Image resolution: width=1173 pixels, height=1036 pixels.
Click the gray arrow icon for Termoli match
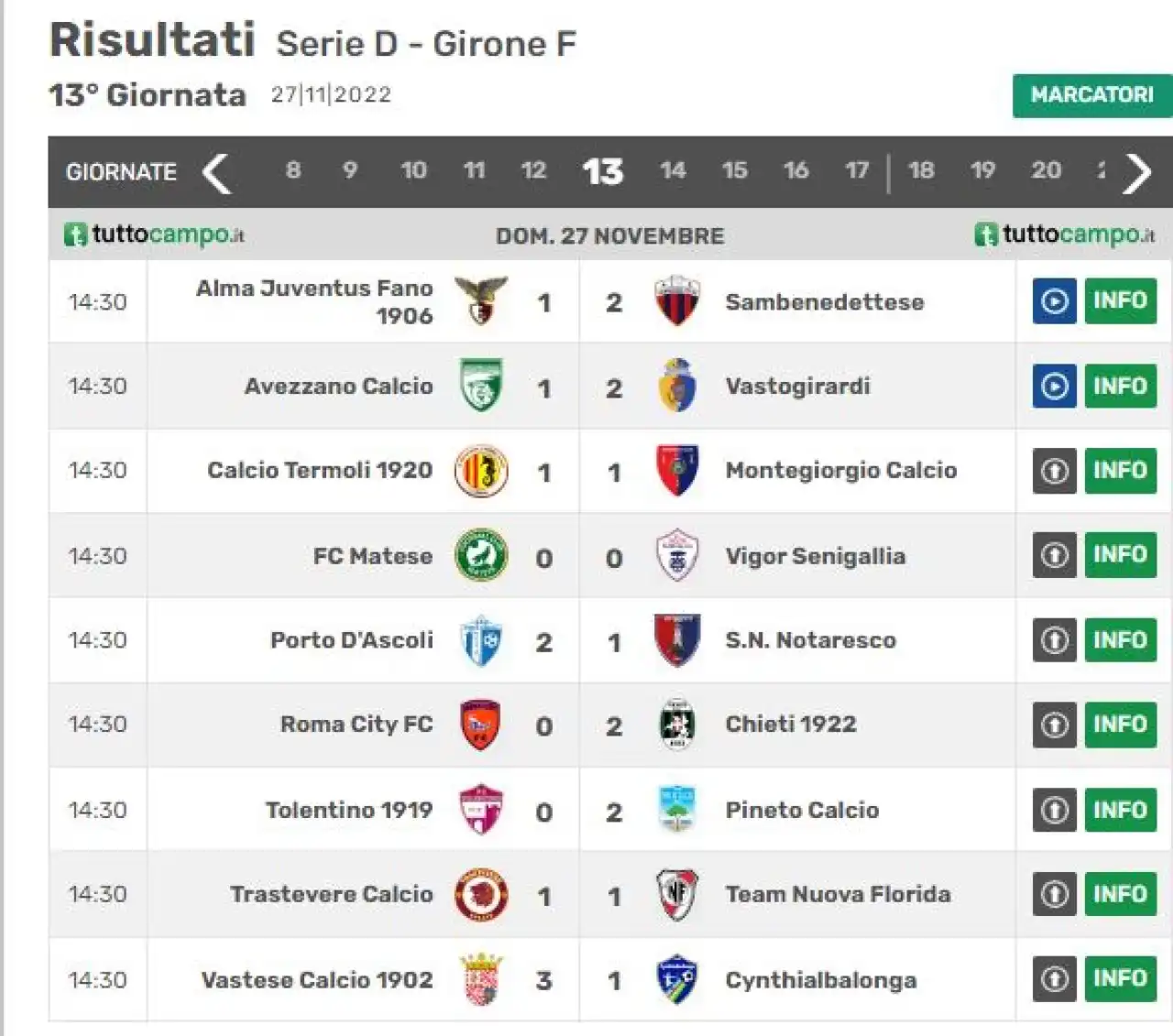click(x=1054, y=471)
